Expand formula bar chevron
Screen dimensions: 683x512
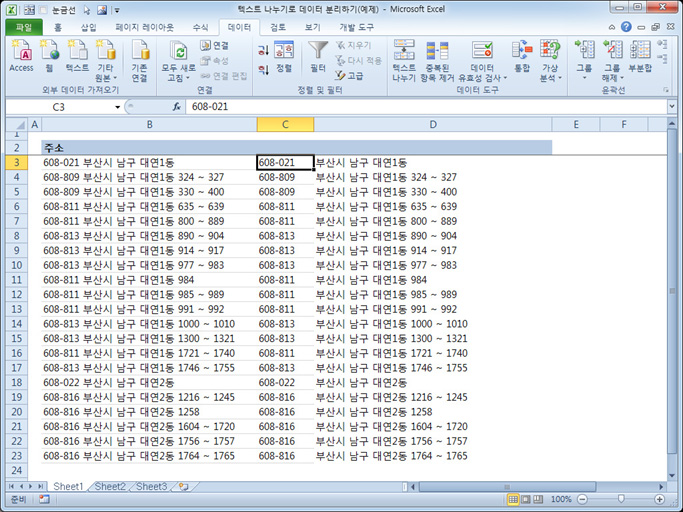(x=671, y=106)
